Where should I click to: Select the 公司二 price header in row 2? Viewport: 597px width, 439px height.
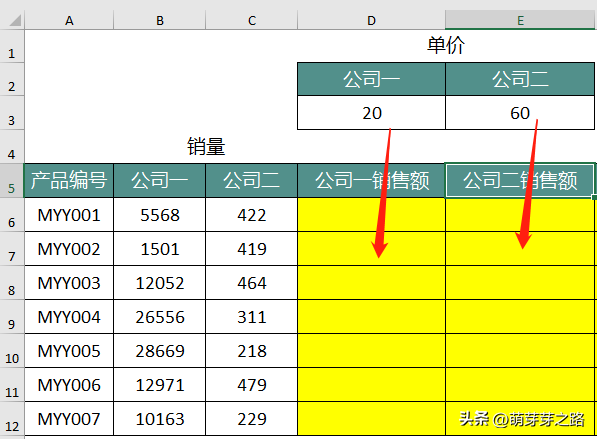(x=520, y=79)
